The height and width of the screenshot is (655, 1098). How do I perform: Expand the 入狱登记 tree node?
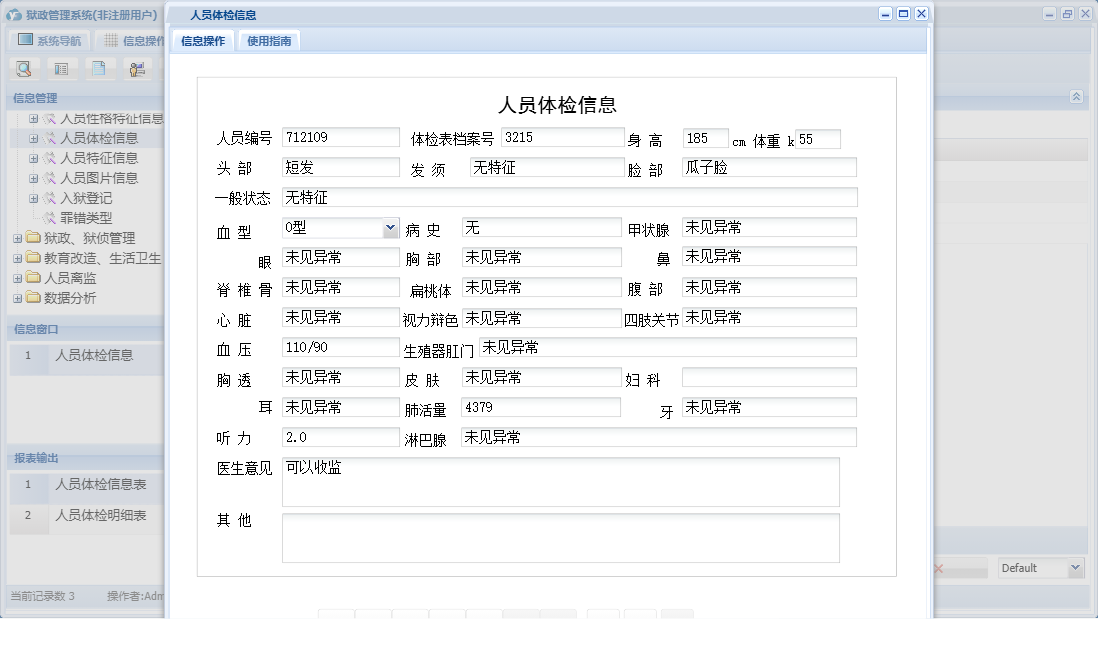click(34, 199)
